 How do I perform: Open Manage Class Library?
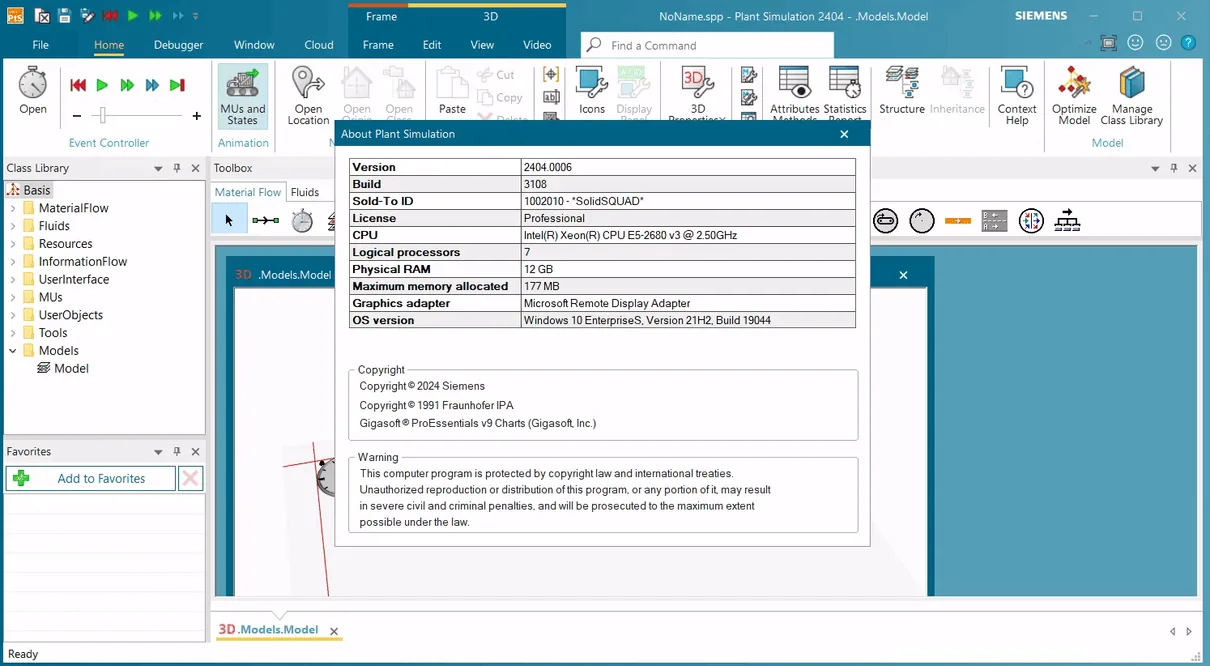click(x=1131, y=96)
